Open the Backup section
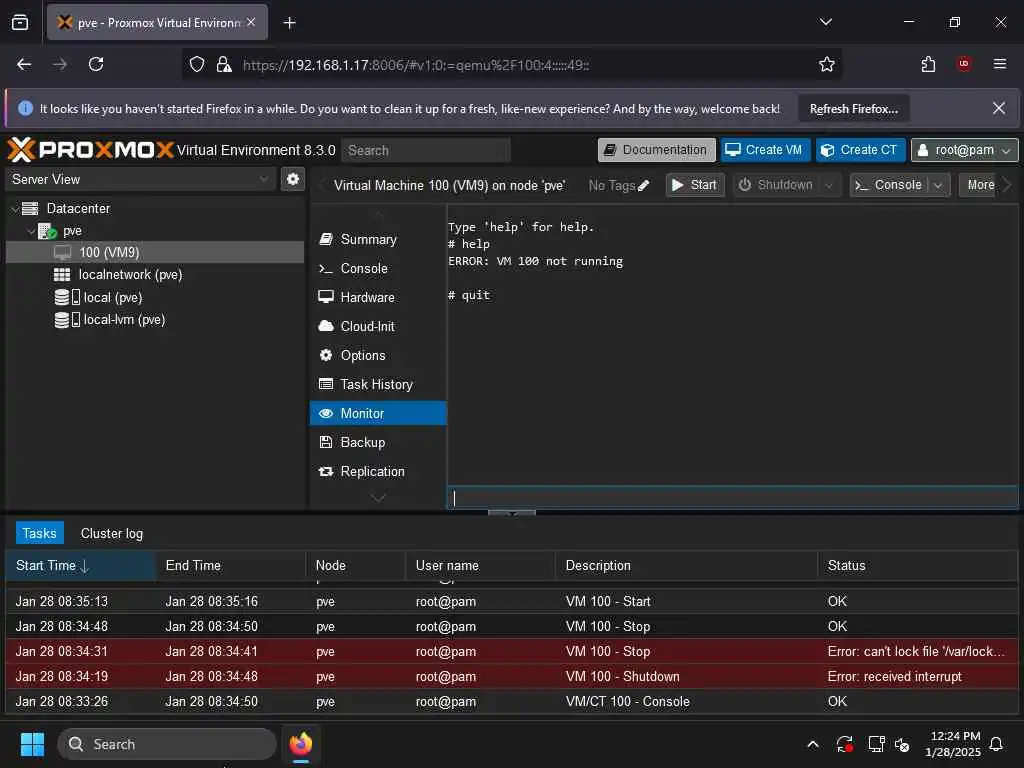Viewport: 1024px width, 768px height. [378, 443]
